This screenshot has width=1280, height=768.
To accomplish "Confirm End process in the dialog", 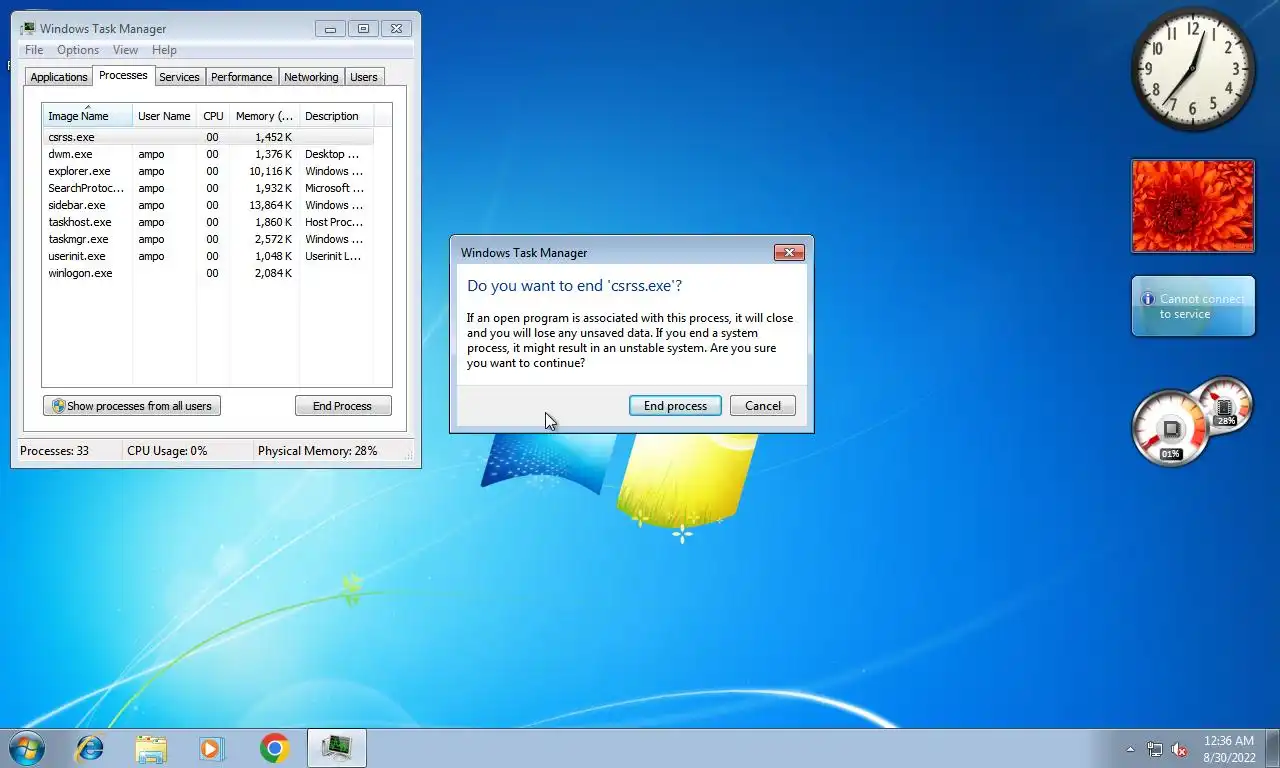I will (x=675, y=406).
